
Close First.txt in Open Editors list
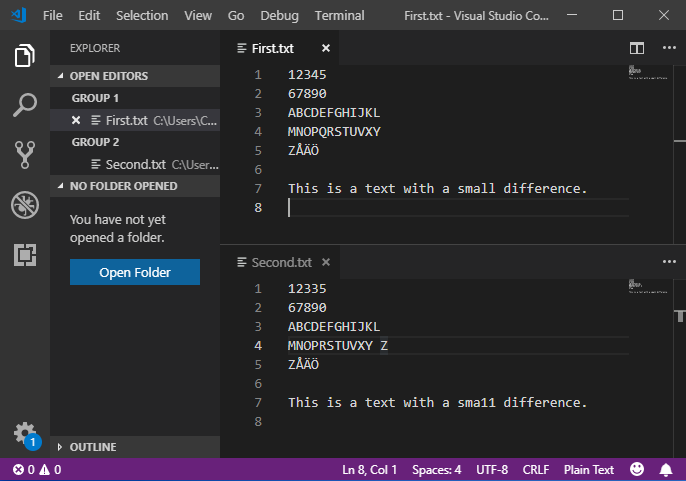click(x=76, y=120)
